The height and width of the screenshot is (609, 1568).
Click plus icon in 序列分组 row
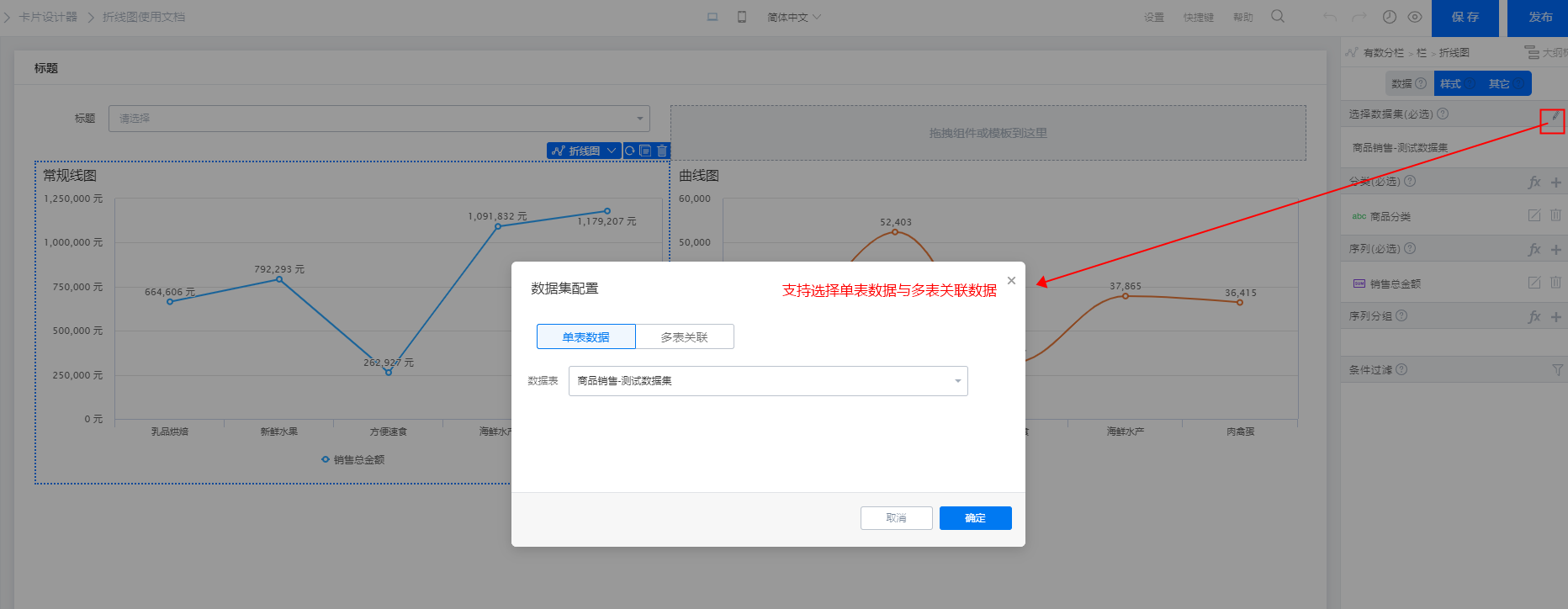coord(1555,316)
